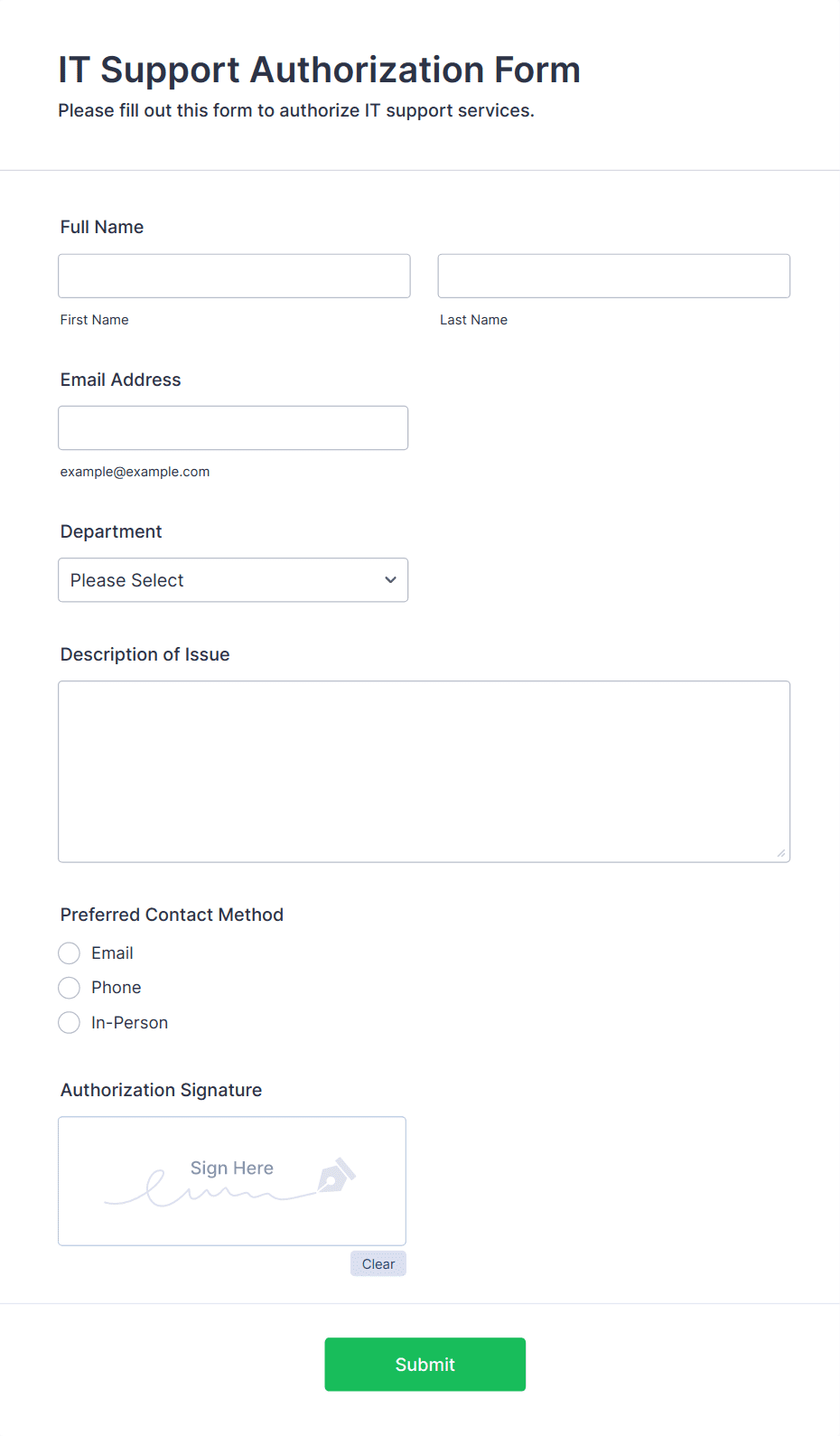This screenshot has width=840, height=1436.
Task: Click the 'Description of Issue' label
Action: pyautogui.click(x=145, y=654)
